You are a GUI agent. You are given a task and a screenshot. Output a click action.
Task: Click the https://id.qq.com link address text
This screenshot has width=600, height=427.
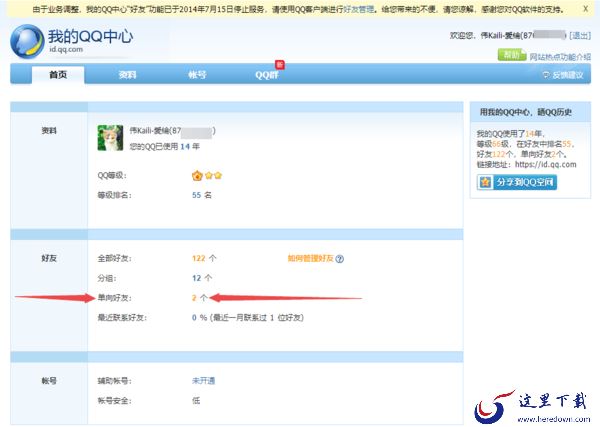[546, 165]
